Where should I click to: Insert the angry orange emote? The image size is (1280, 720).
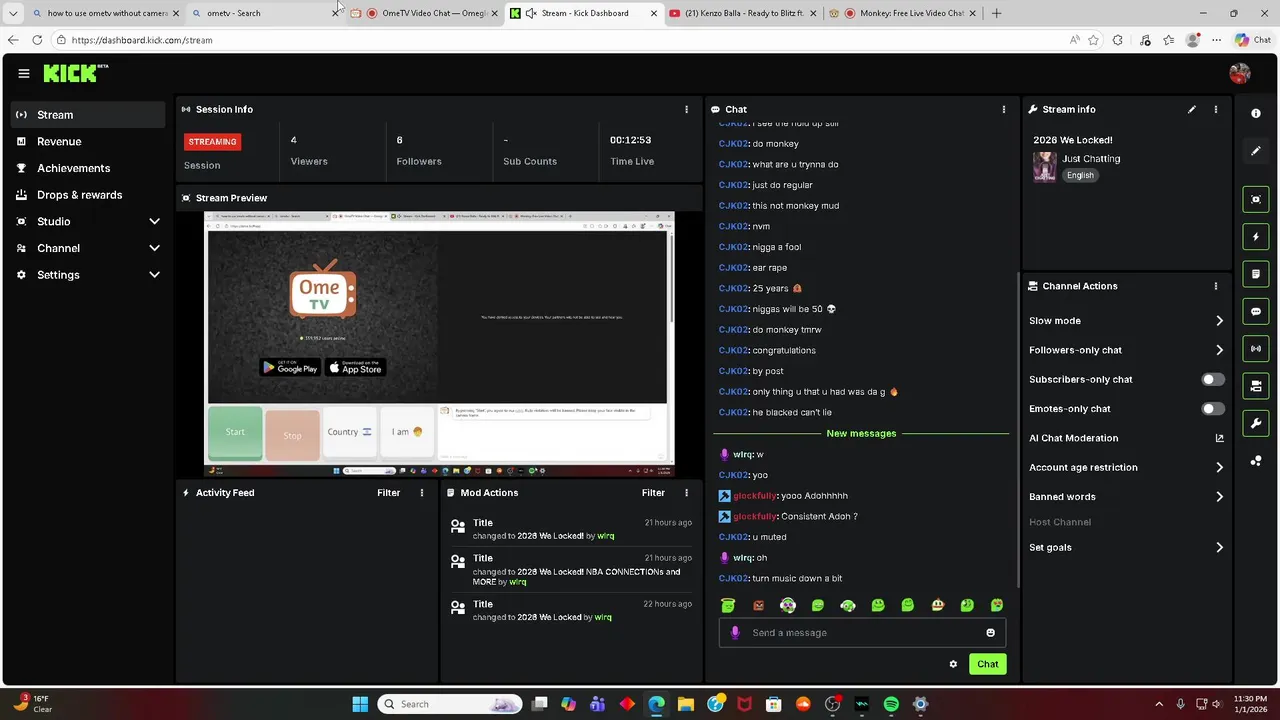[758, 605]
